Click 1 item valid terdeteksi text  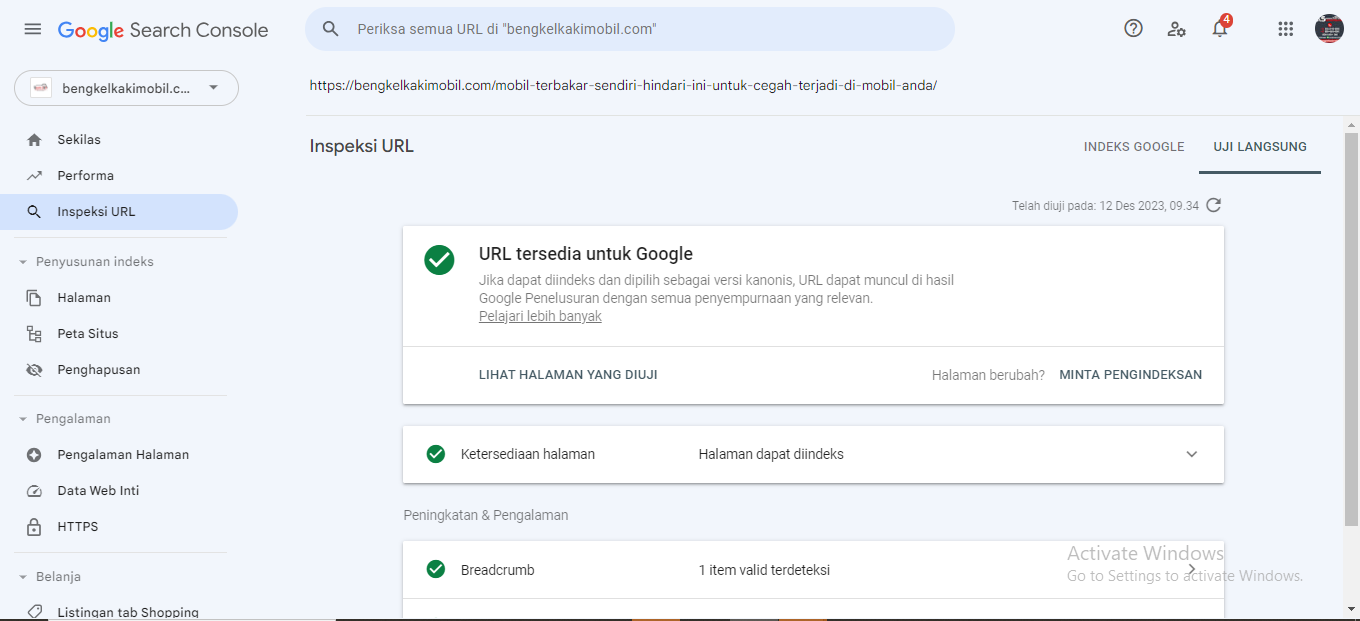tap(764, 570)
